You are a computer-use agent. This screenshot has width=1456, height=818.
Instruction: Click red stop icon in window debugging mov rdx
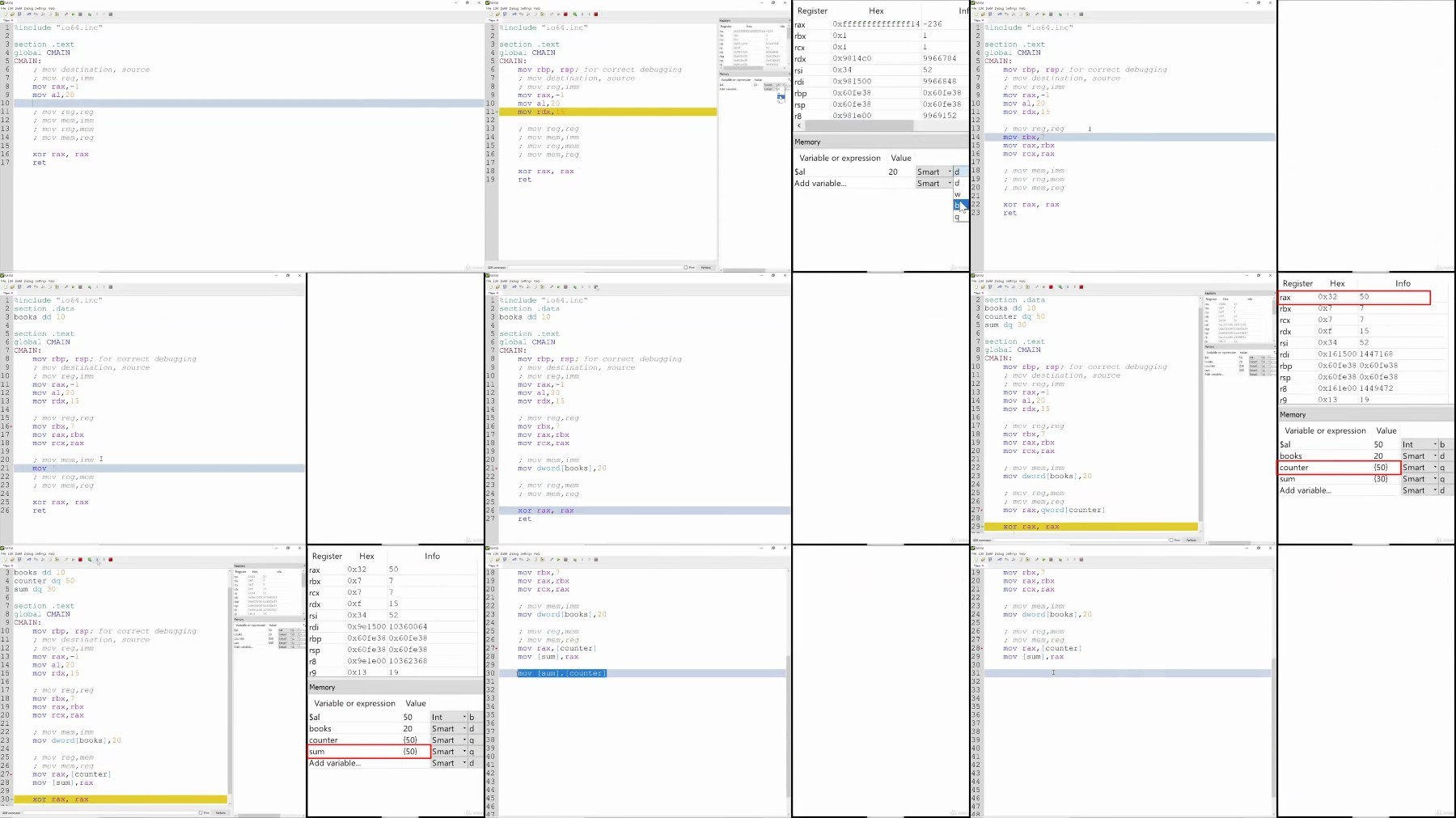565,14
